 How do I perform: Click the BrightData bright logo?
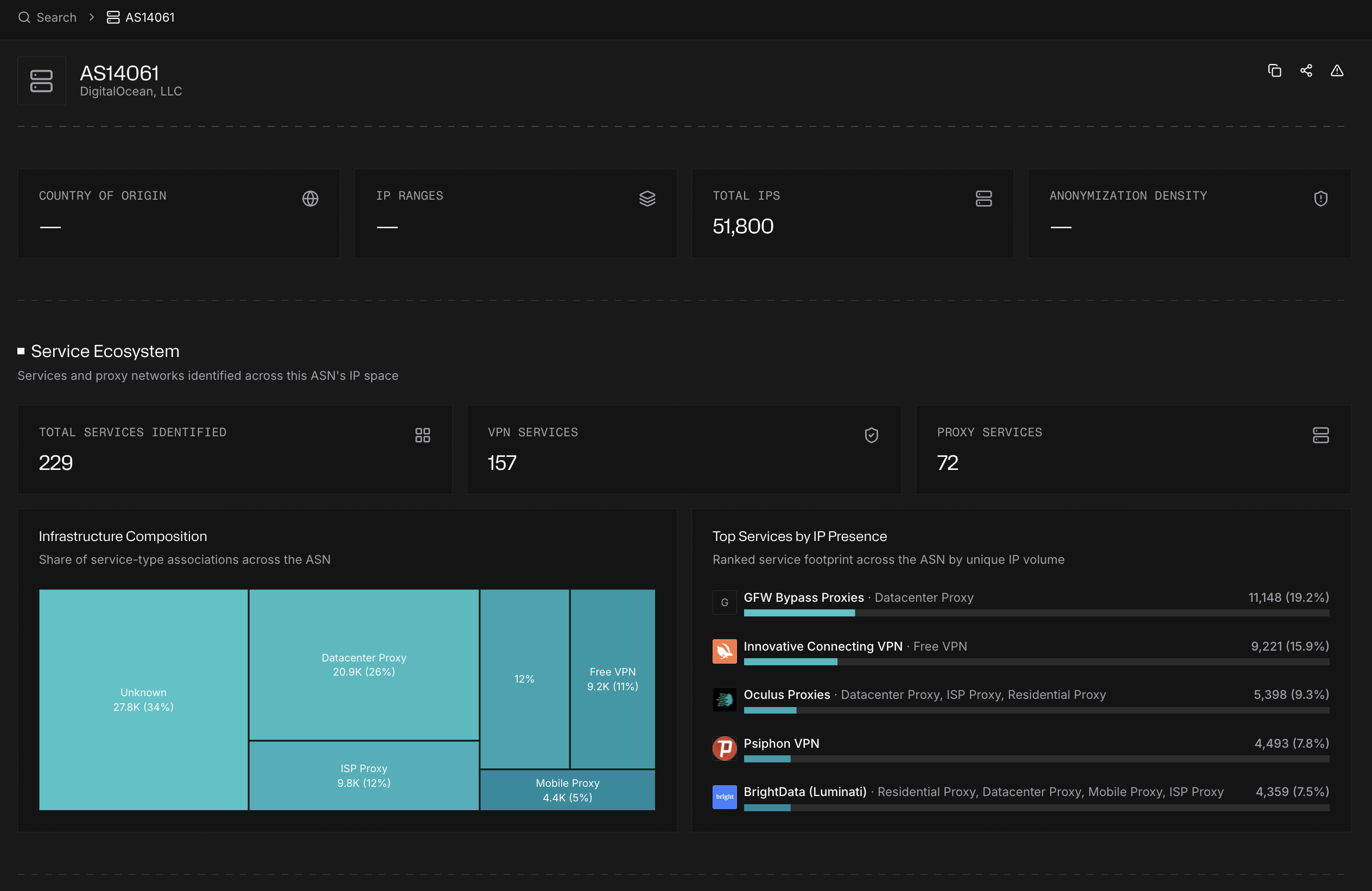[x=725, y=797]
